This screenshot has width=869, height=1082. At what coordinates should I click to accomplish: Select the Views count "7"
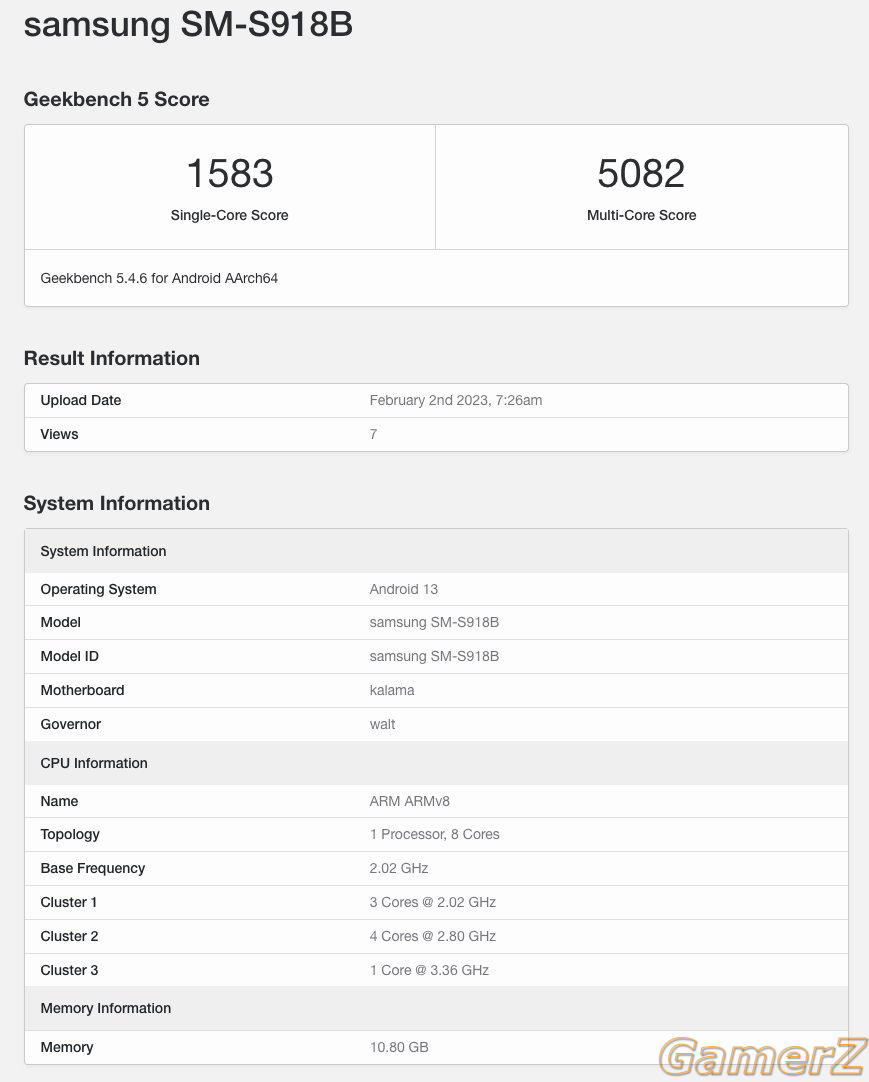(373, 434)
